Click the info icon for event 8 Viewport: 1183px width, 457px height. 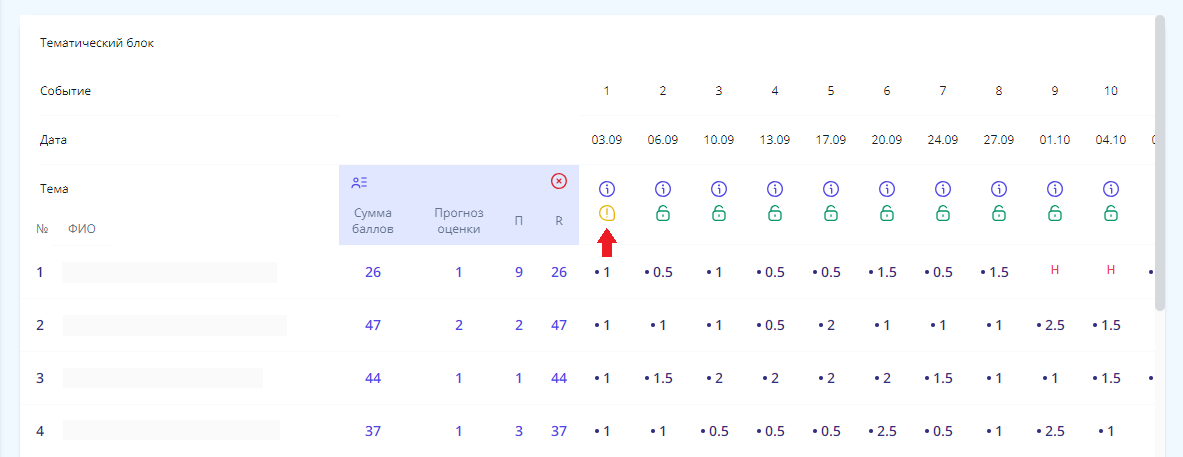coord(999,189)
